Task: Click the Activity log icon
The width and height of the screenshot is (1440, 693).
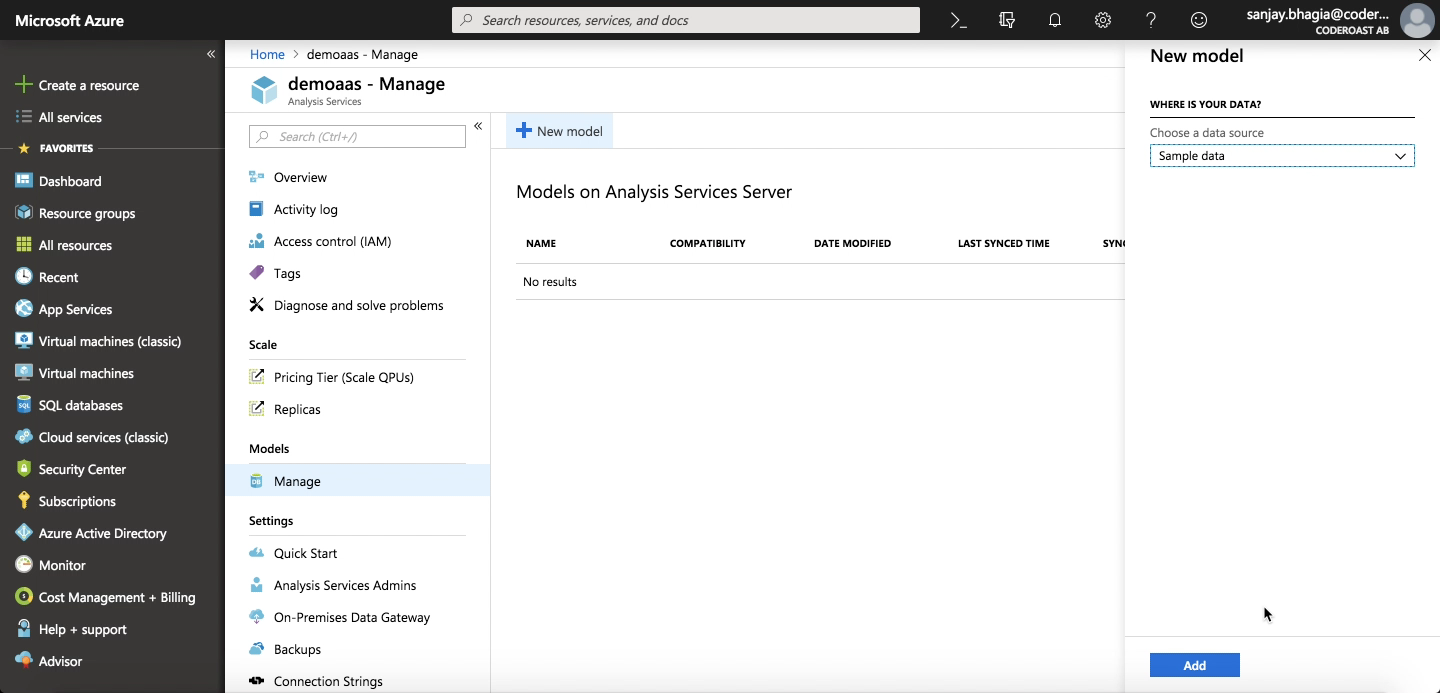Action: [257, 209]
